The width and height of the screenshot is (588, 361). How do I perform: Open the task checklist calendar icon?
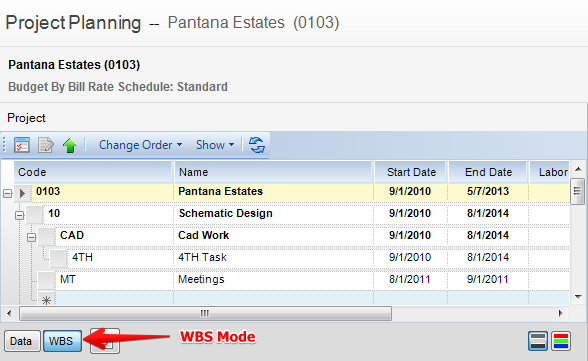tap(22, 145)
